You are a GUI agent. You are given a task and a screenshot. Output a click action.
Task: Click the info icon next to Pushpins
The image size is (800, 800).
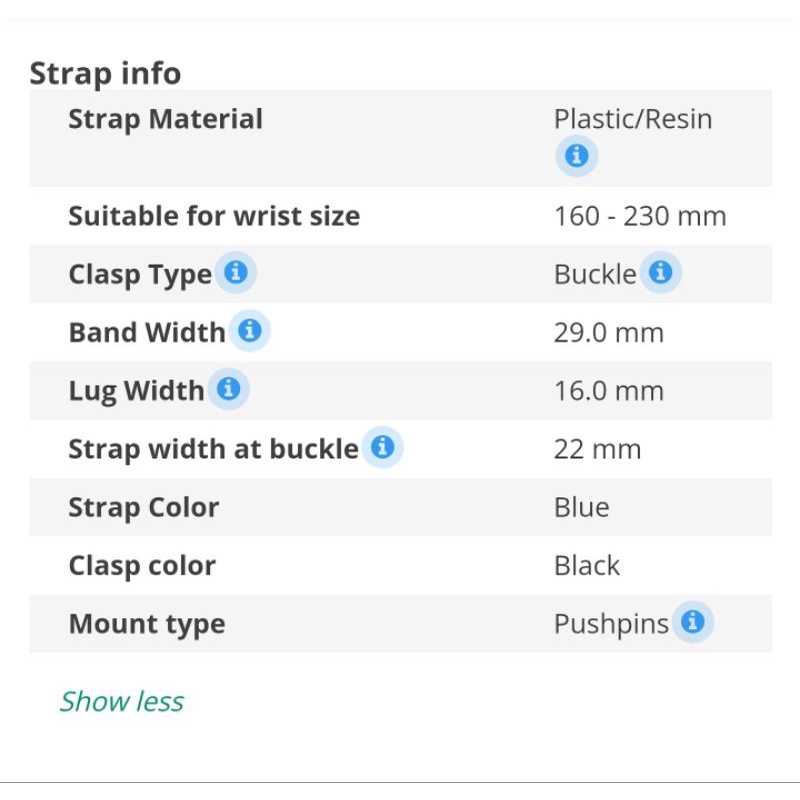692,622
